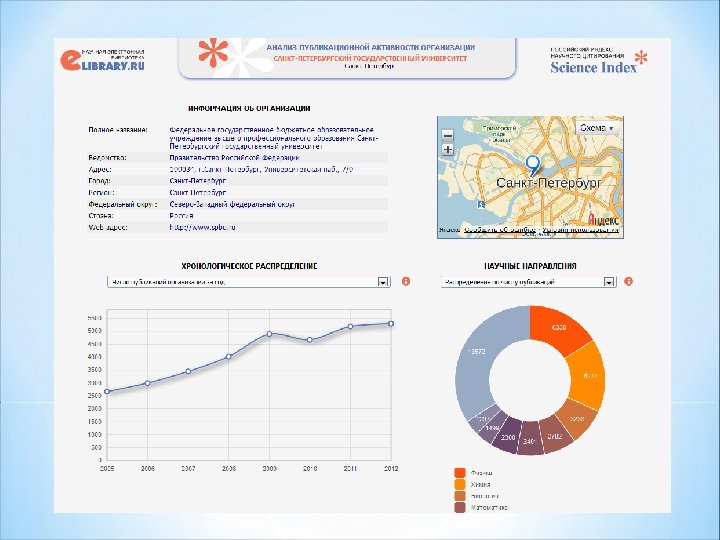
Task: Click the Yandex logo on the map
Action: click(x=603, y=219)
